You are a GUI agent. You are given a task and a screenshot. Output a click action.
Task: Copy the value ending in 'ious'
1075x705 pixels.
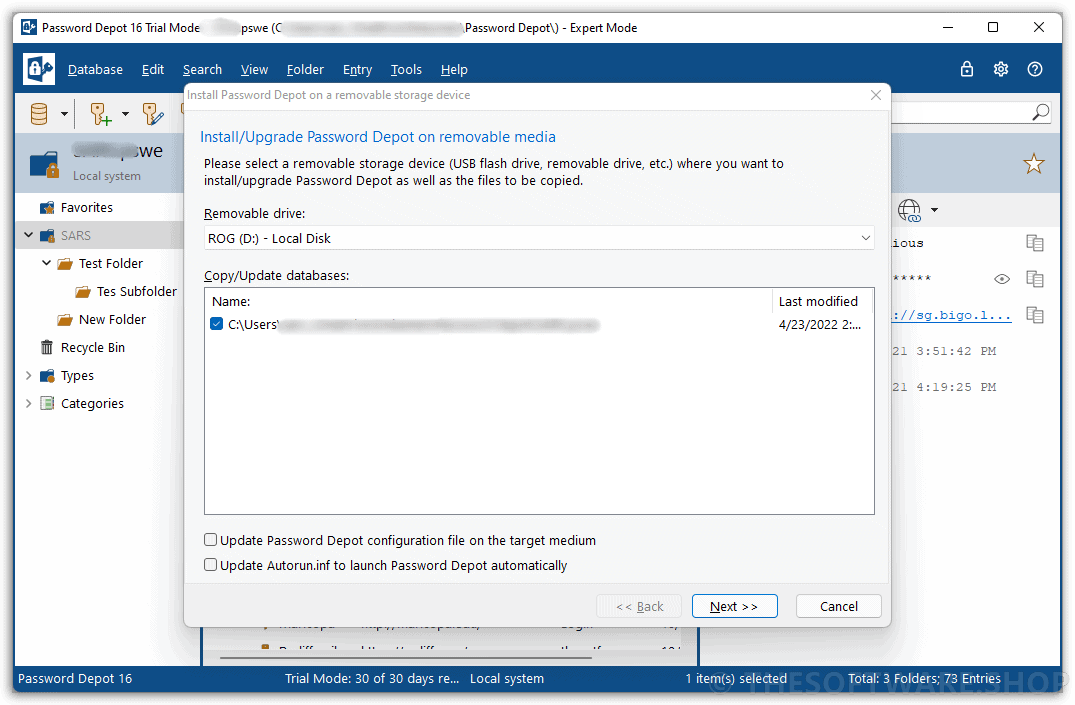1035,243
